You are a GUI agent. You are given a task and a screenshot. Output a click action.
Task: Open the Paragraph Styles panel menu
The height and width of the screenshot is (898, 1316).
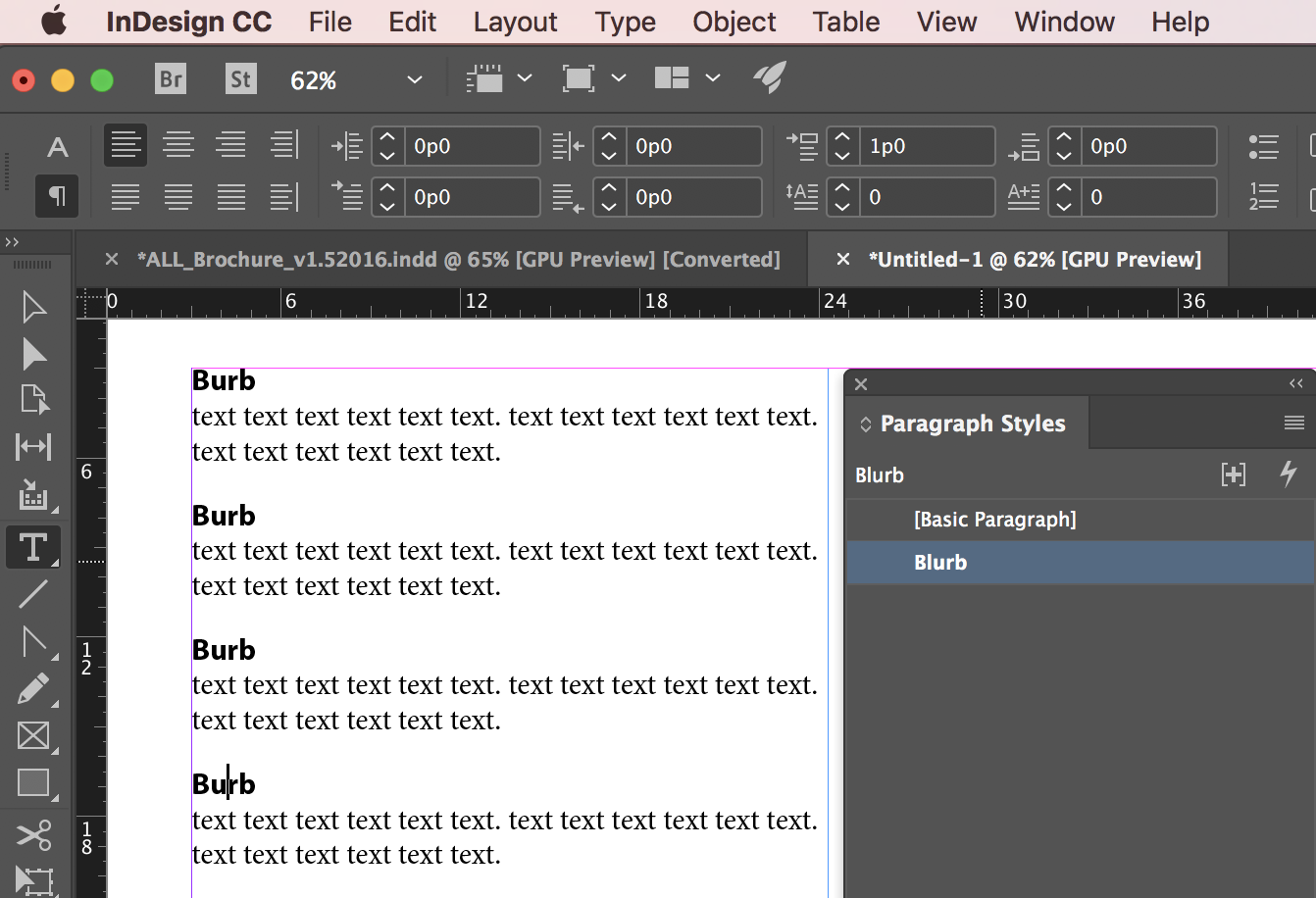point(1294,424)
